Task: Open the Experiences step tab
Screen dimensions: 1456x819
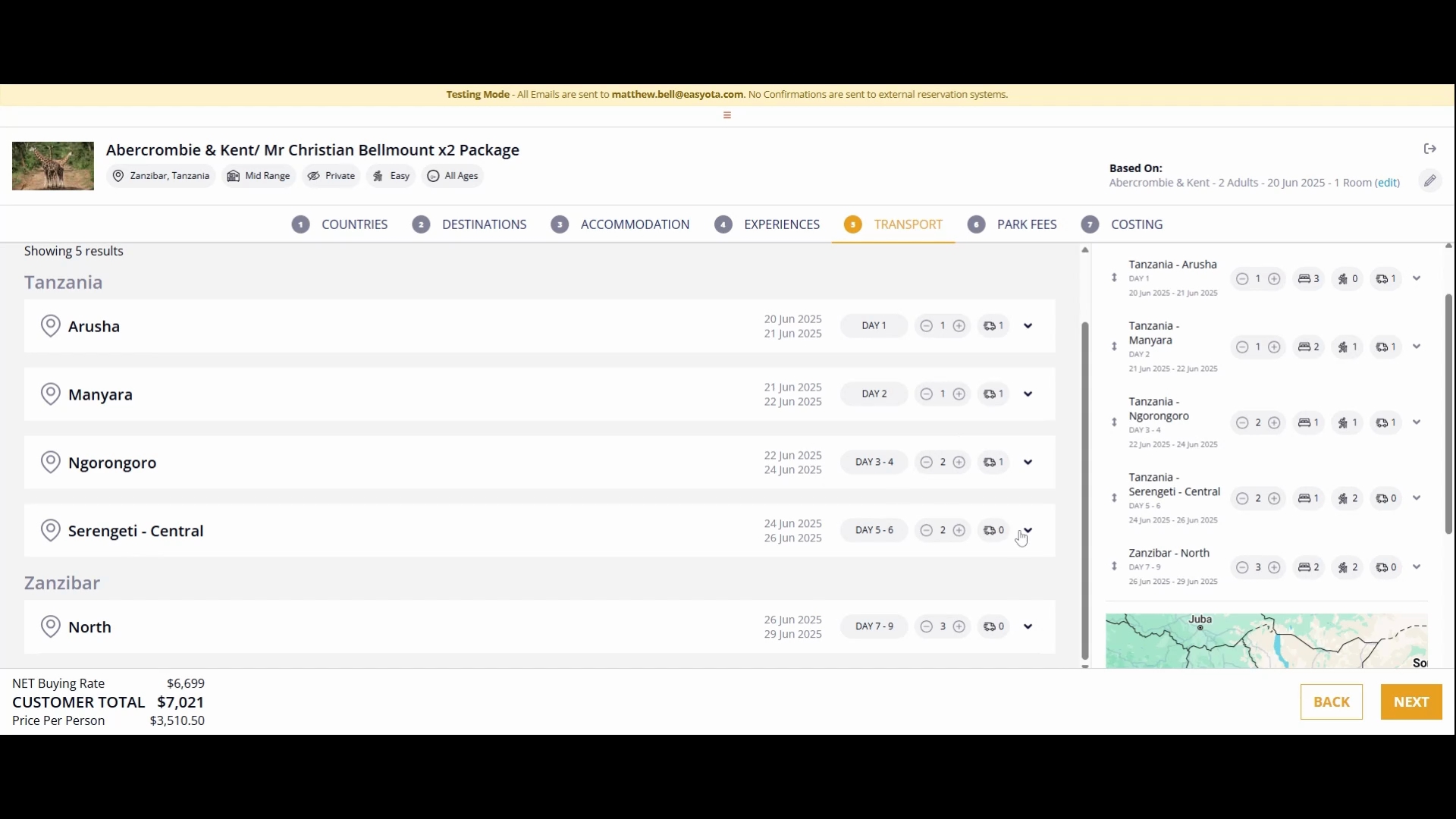Action: 767,224
